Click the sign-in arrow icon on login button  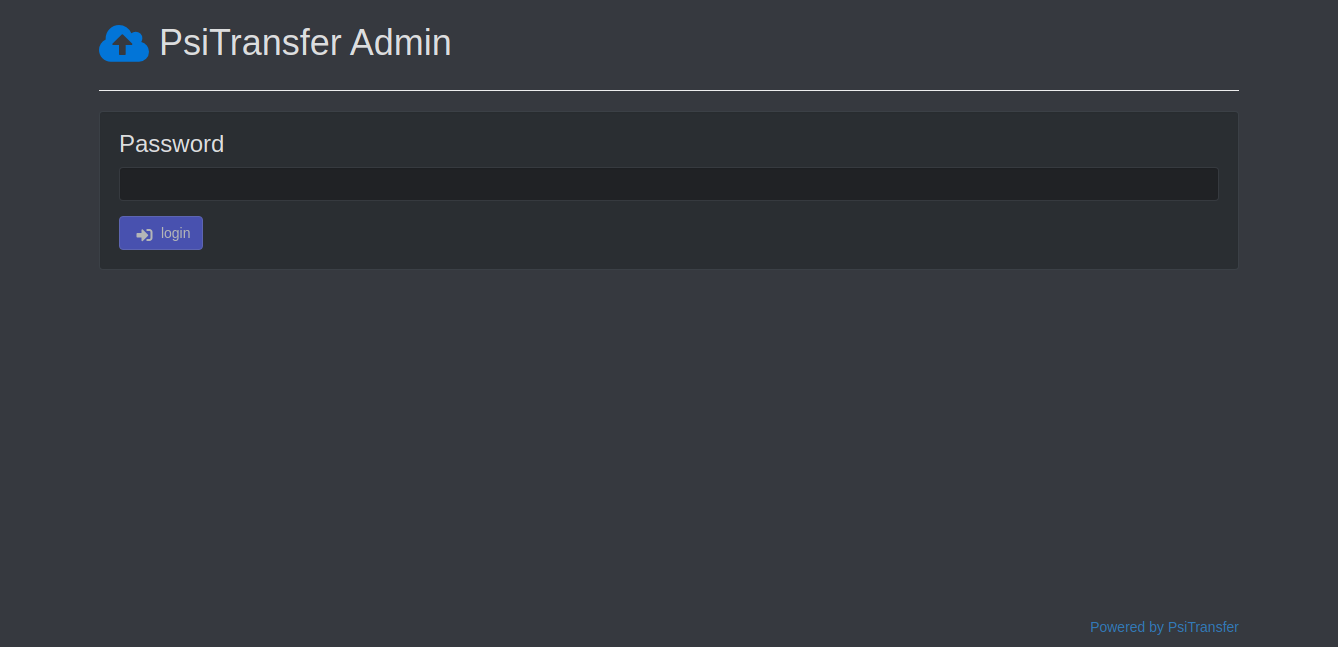click(144, 234)
